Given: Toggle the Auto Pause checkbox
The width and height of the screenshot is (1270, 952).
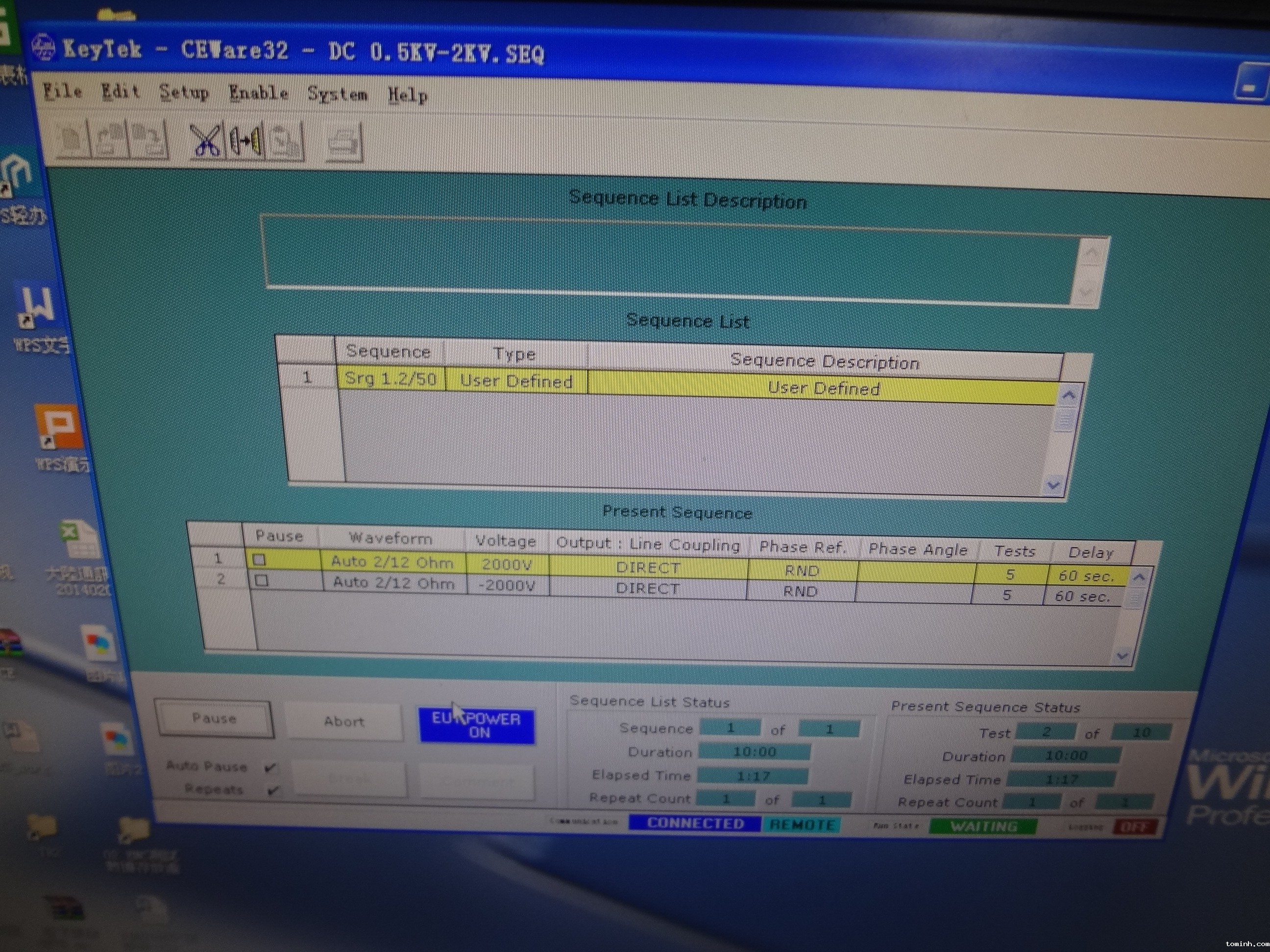Looking at the screenshot, I should click(270, 767).
